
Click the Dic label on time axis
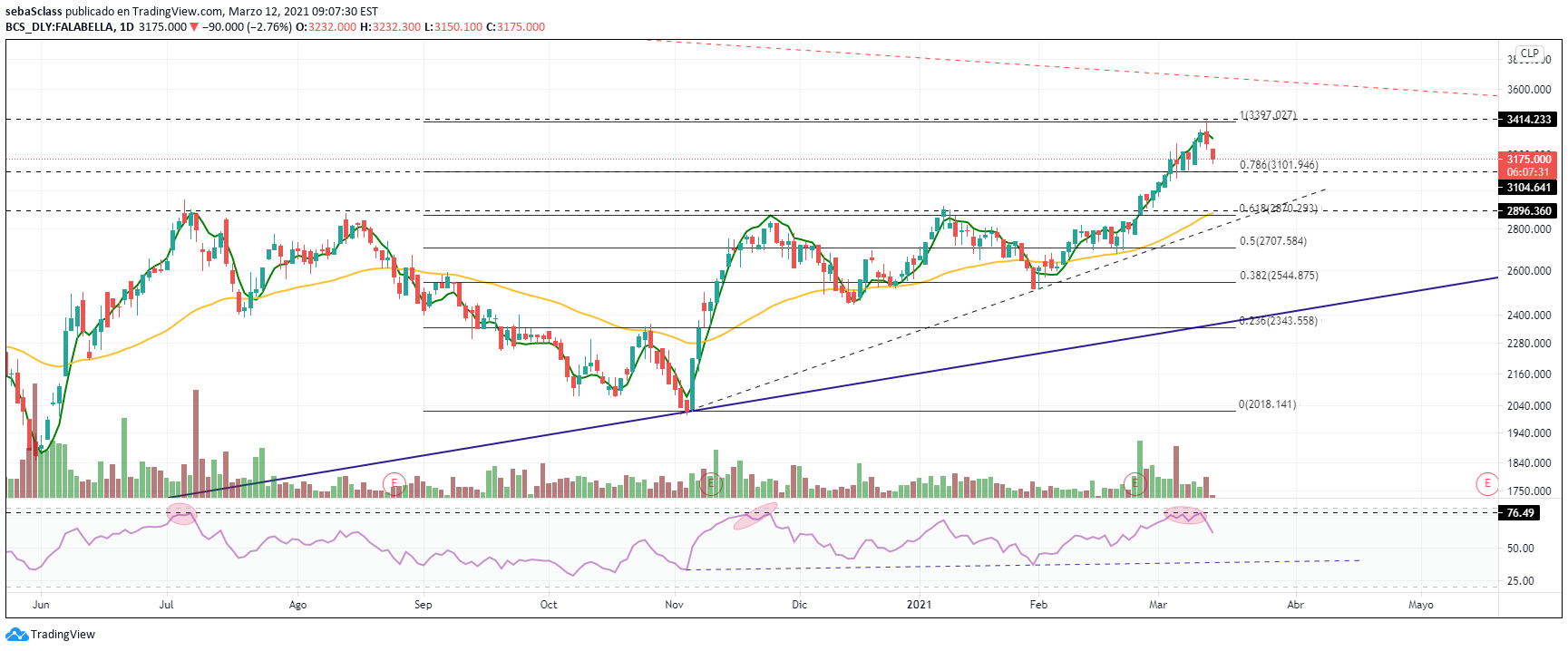799,605
